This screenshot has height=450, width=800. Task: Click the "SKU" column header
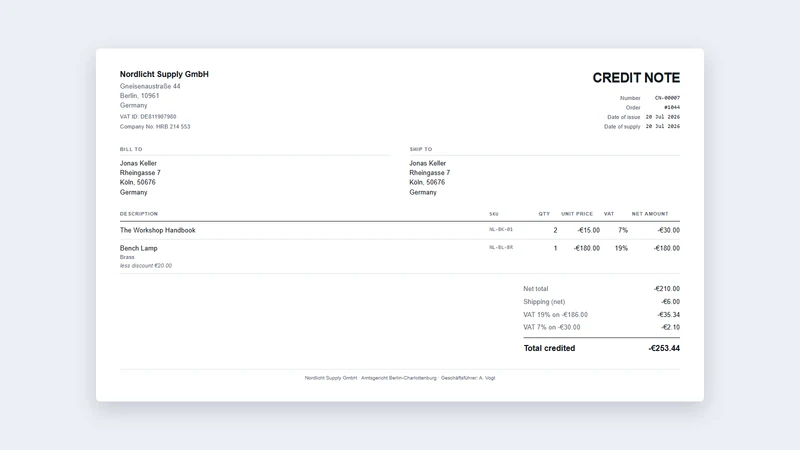tap(494, 214)
